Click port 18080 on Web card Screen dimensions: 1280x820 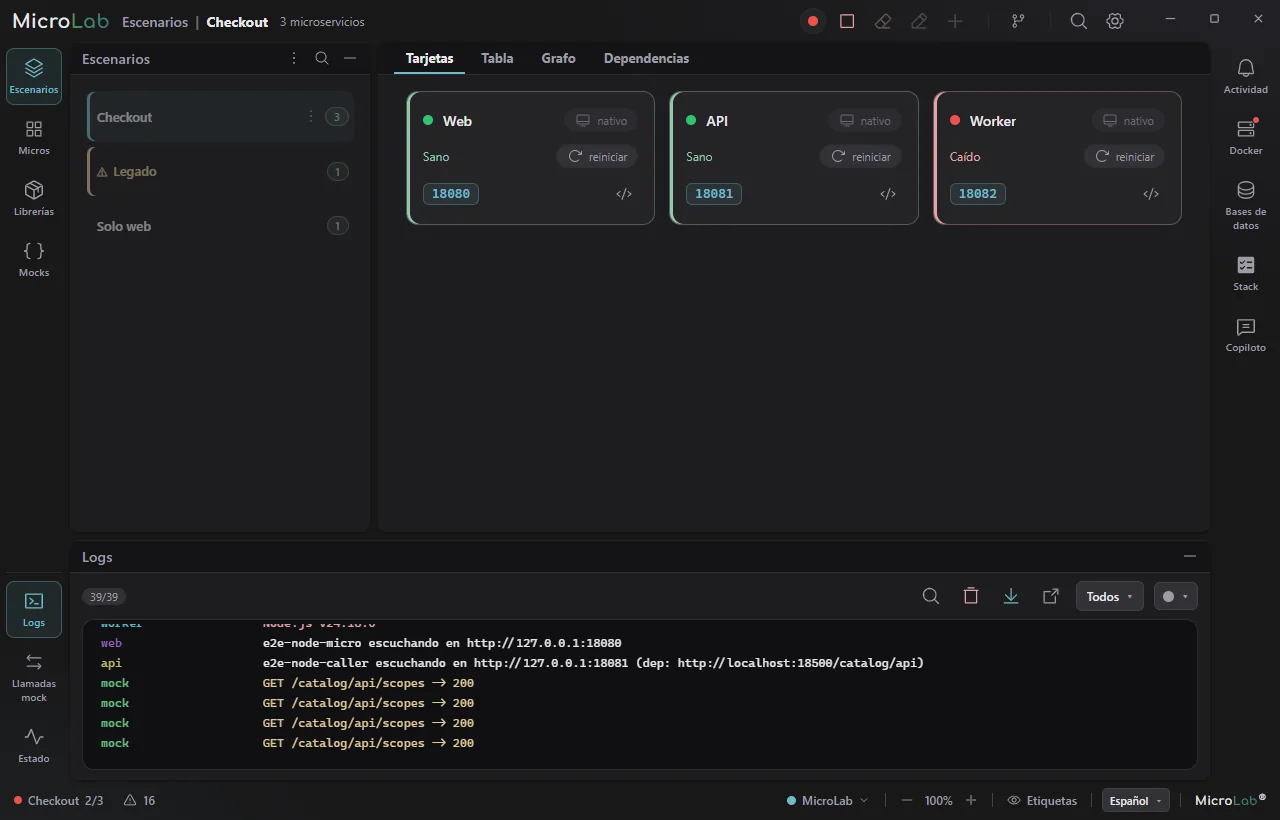[451, 194]
